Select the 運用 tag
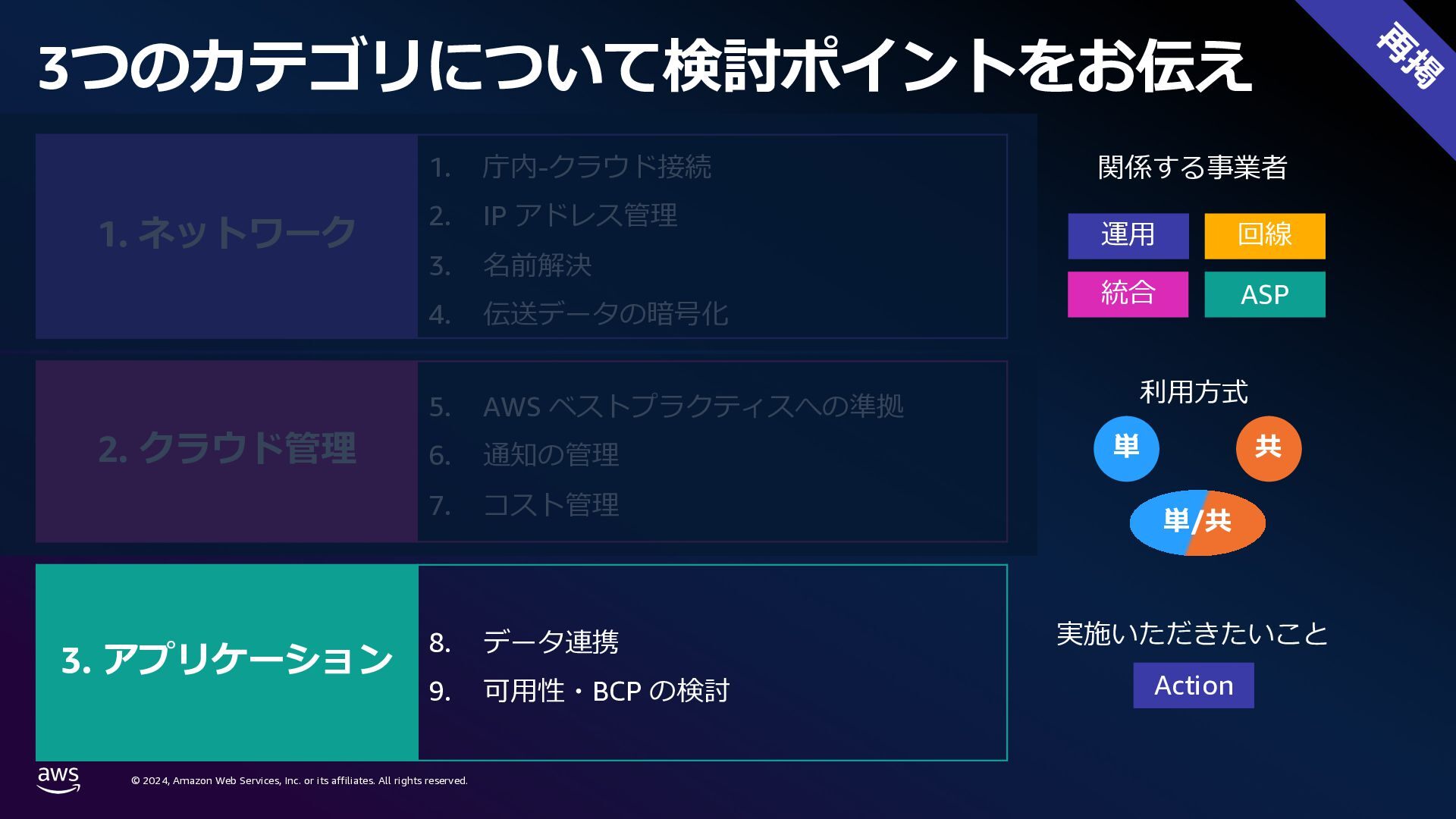Image resolution: width=1456 pixels, height=819 pixels. coord(1128,236)
